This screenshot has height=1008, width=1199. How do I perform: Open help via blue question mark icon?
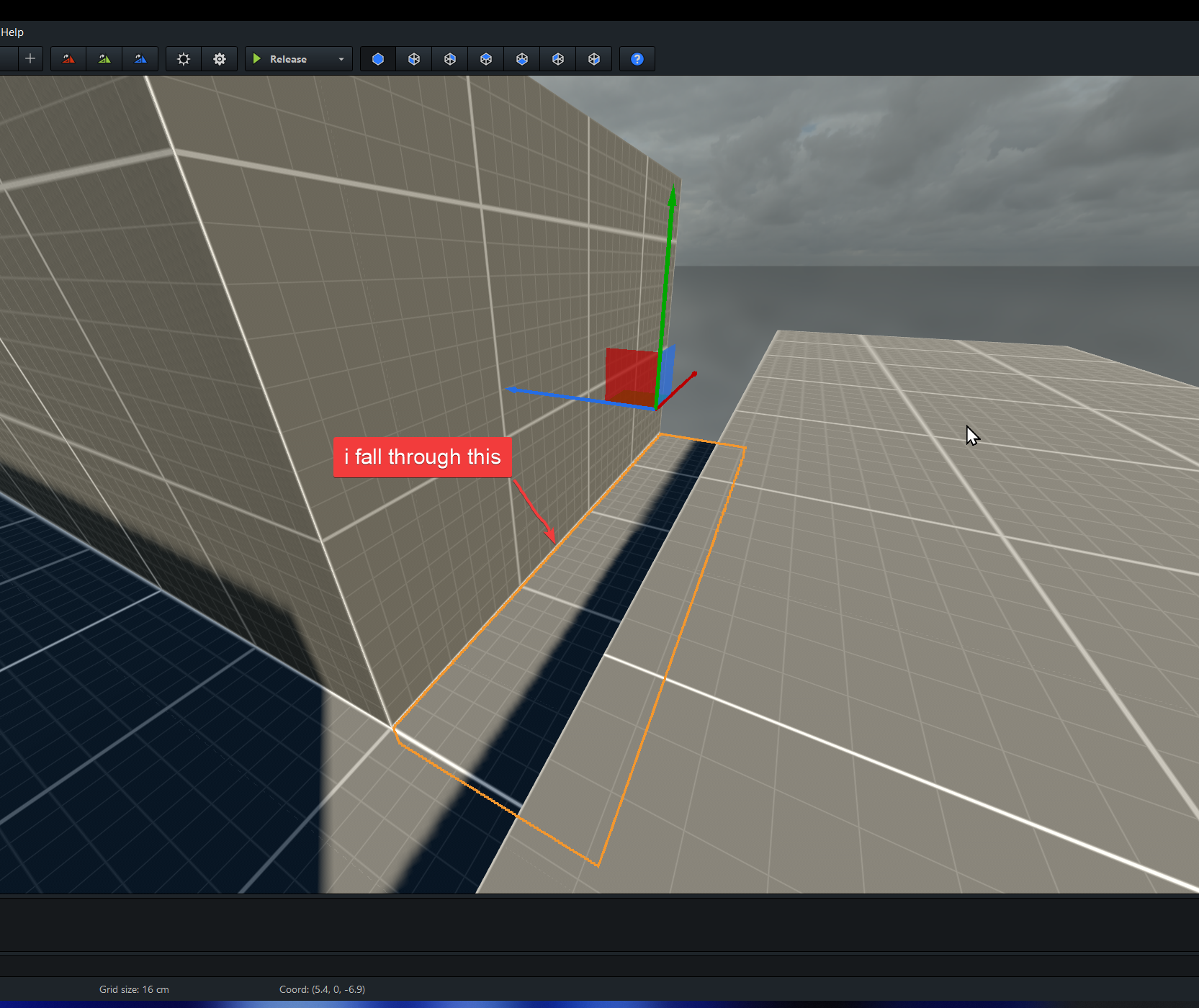[637, 59]
